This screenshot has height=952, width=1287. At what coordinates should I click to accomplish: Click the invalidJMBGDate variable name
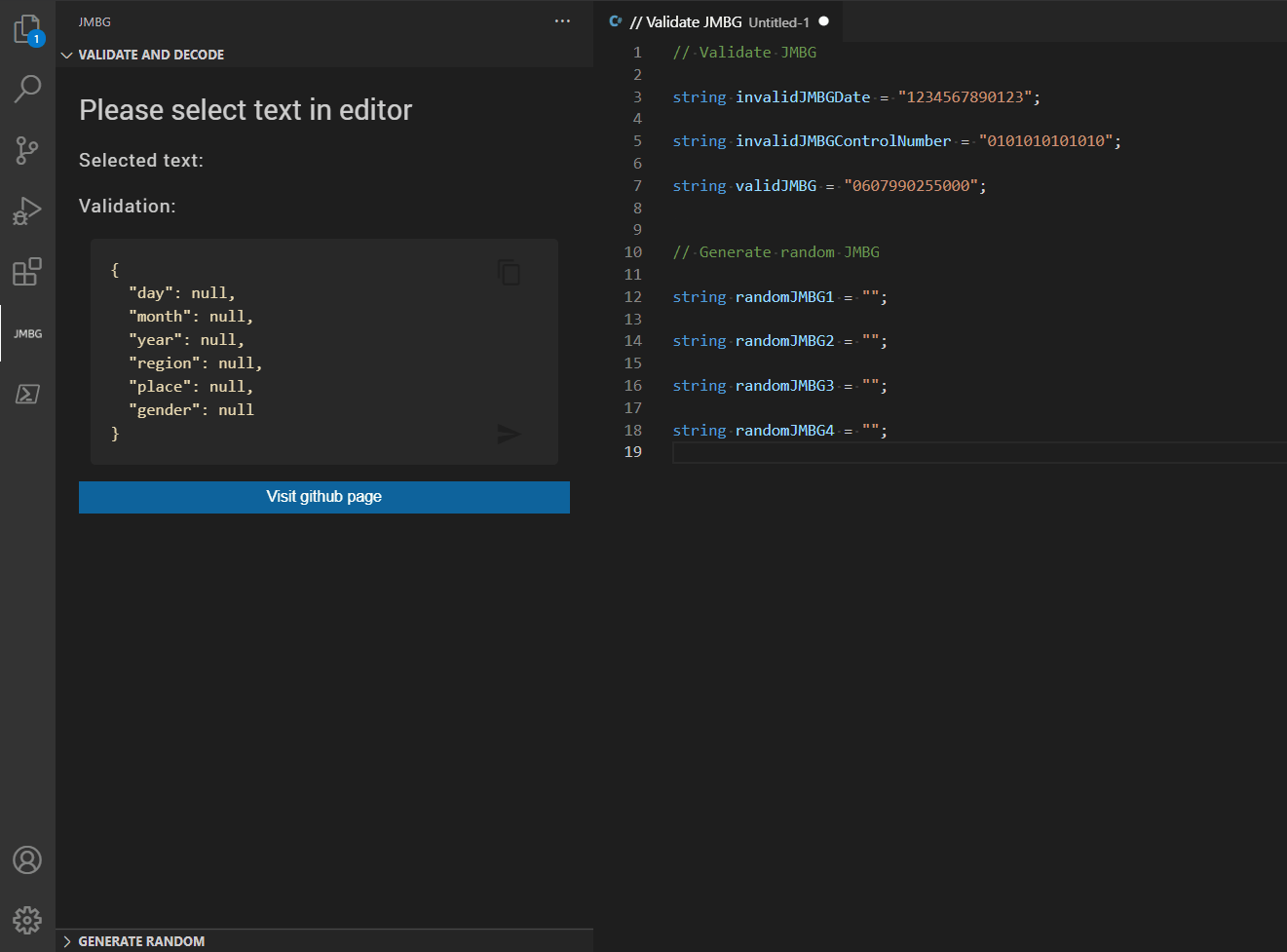tap(803, 96)
